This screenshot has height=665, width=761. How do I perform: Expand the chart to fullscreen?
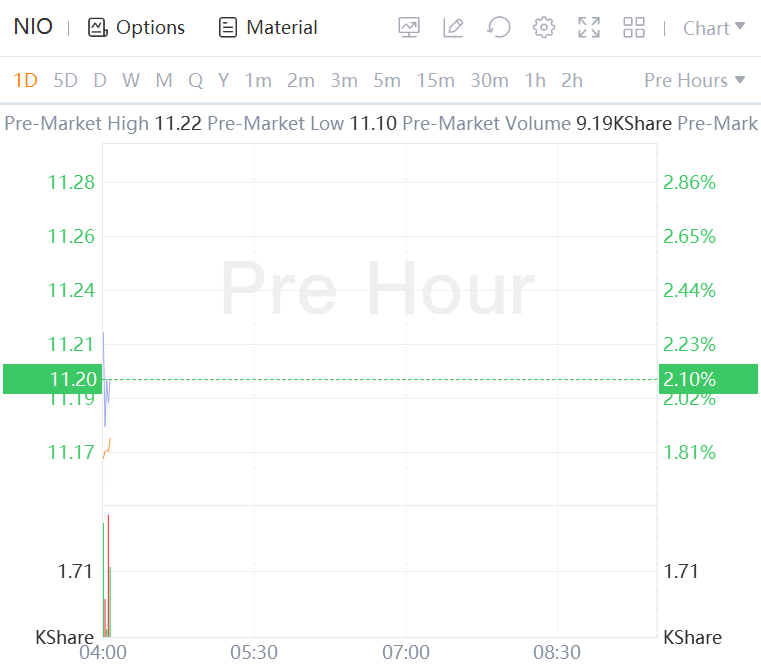589,28
